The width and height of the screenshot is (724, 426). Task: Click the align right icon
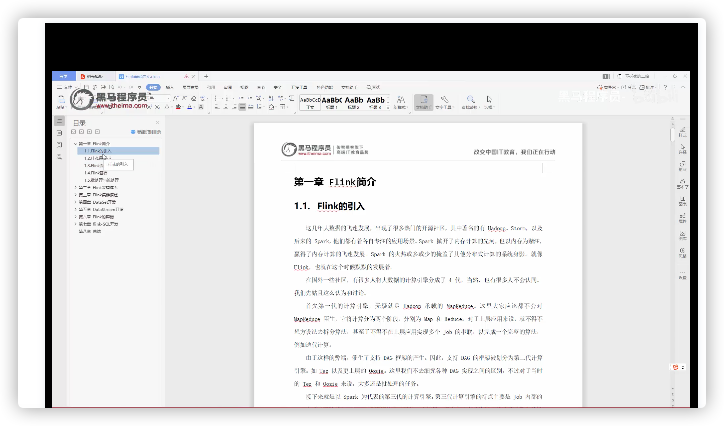click(x=234, y=107)
